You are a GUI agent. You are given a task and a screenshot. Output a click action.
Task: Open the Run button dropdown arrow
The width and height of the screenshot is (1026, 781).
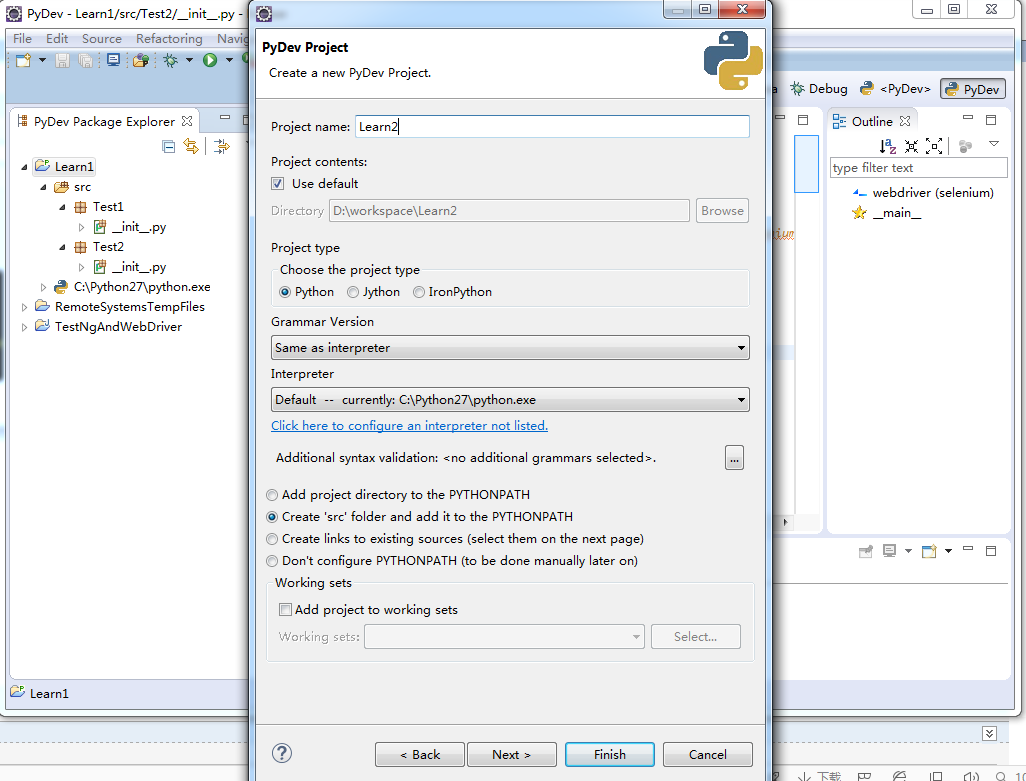point(229,60)
